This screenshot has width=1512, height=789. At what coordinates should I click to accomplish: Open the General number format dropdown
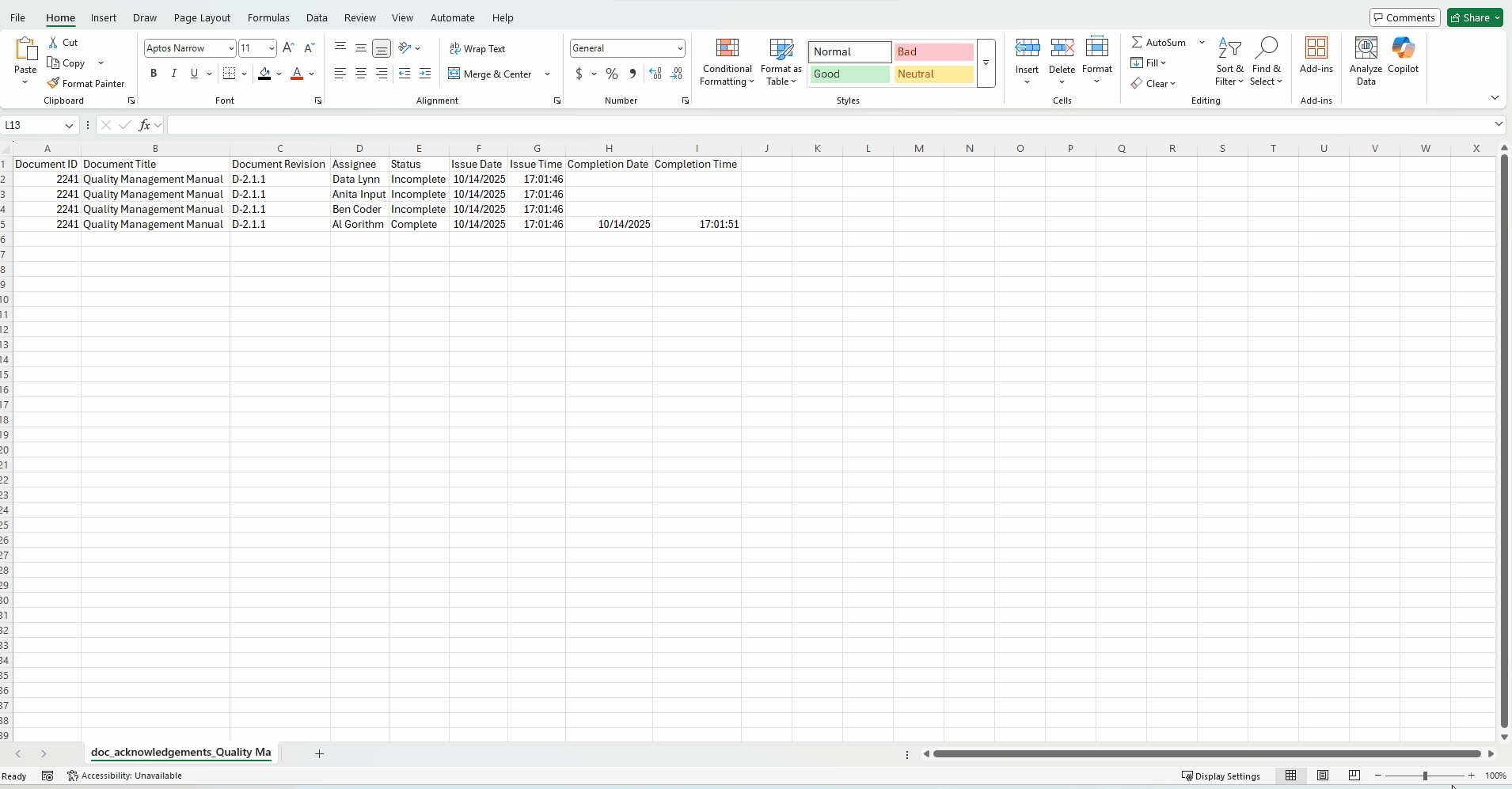677,48
